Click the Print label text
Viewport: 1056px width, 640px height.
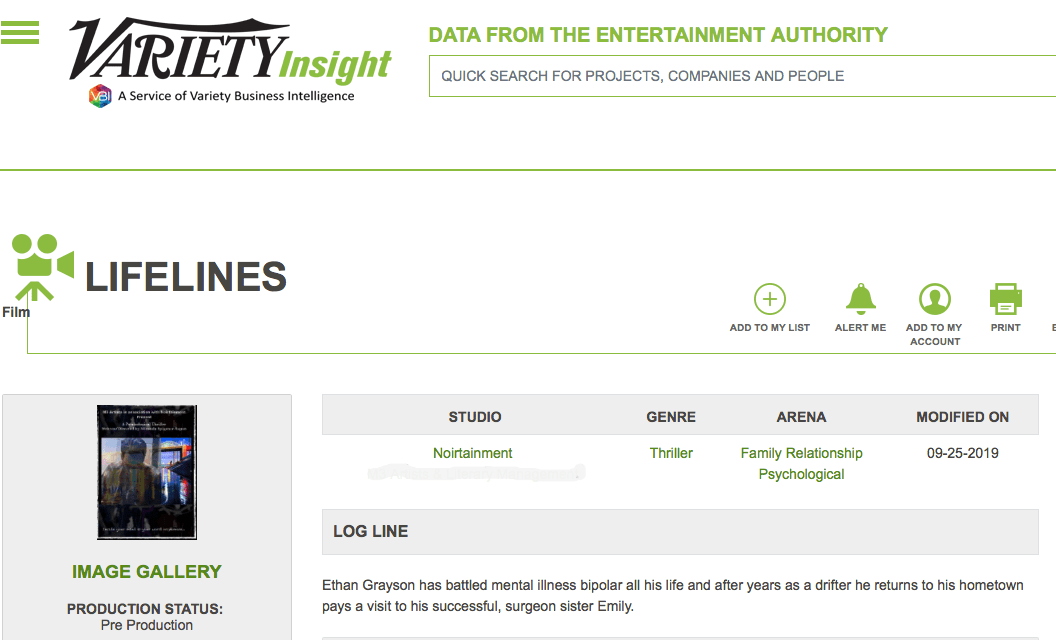click(1005, 328)
